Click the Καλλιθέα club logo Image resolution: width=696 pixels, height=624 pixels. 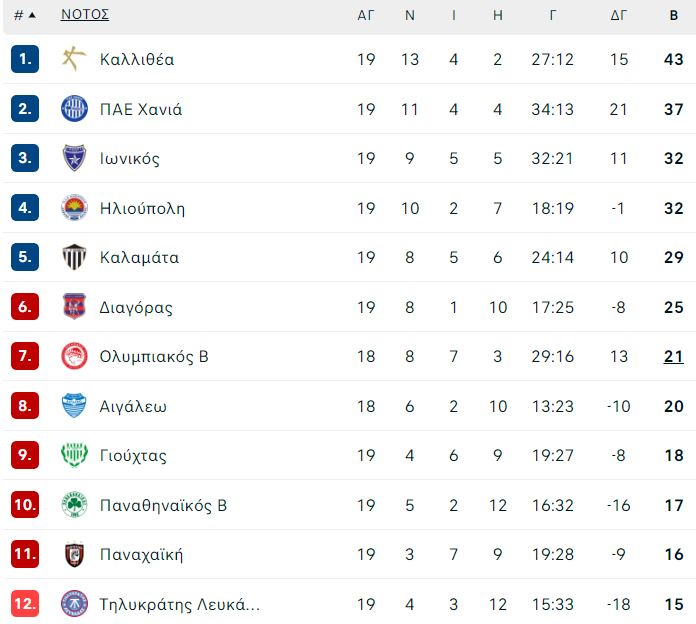(74, 59)
